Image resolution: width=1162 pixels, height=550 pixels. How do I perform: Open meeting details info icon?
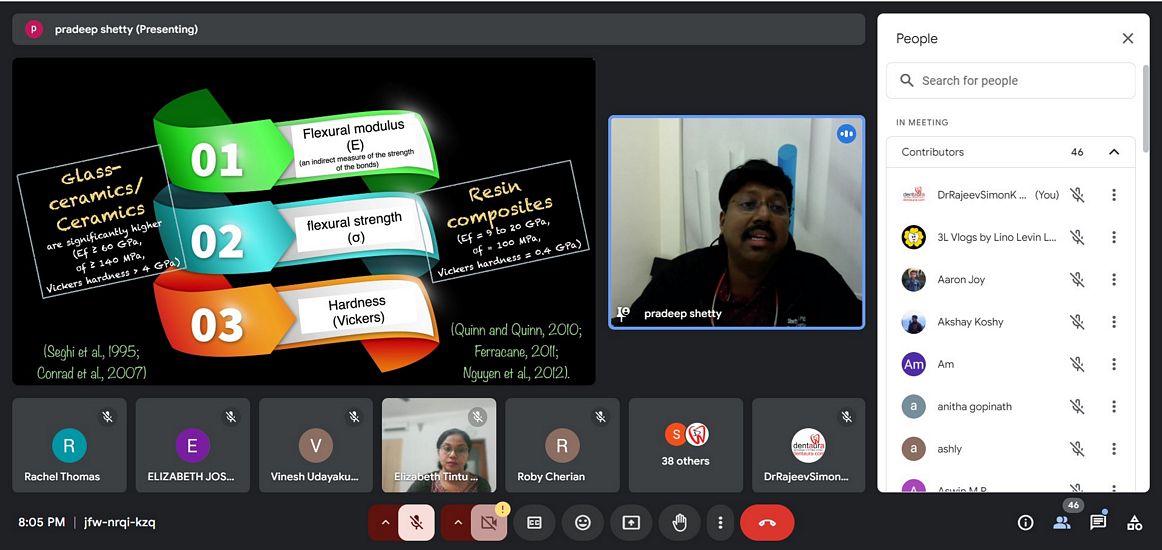(x=1026, y=523)
